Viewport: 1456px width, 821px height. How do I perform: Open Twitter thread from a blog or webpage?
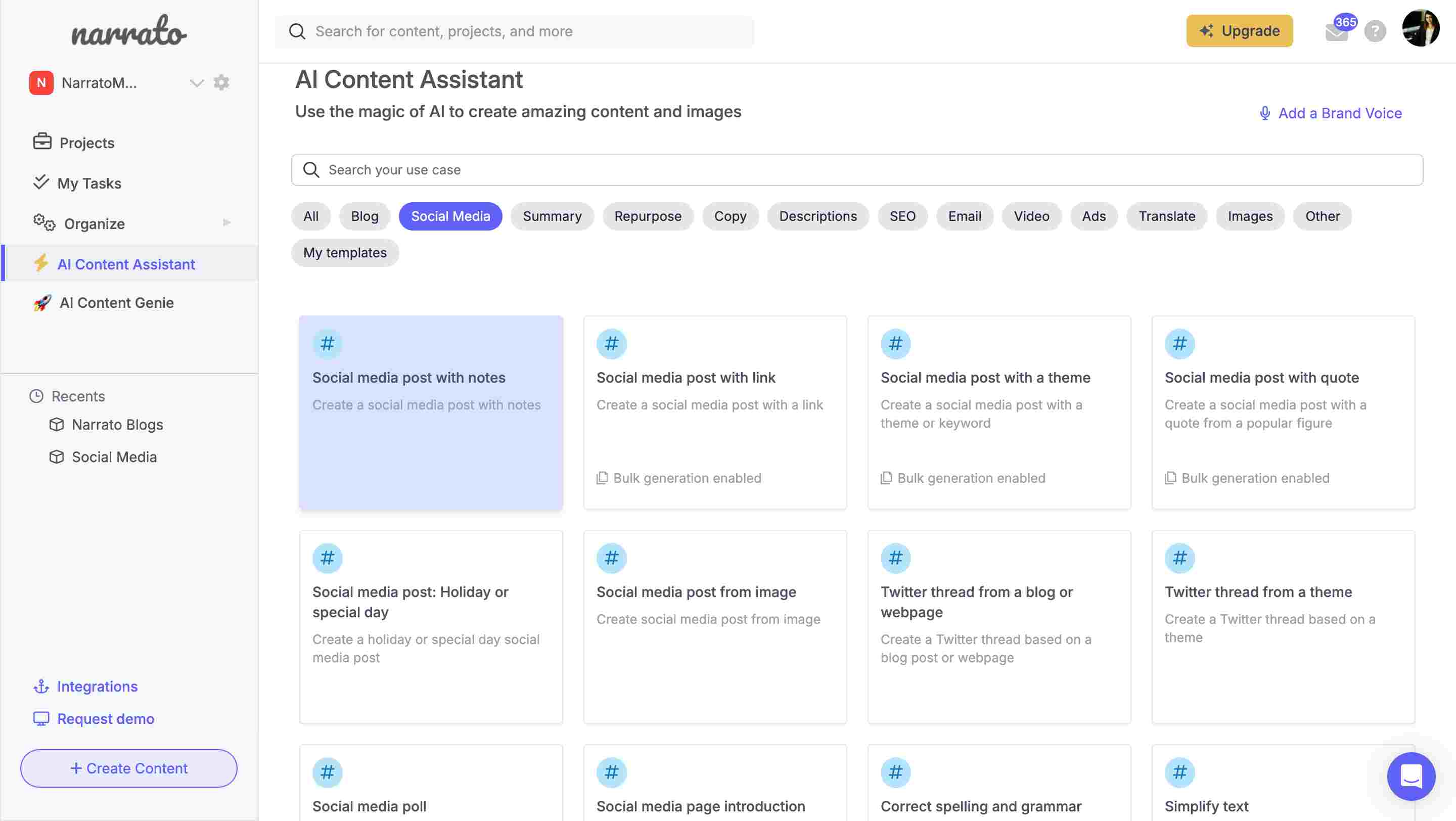(999, 627)
